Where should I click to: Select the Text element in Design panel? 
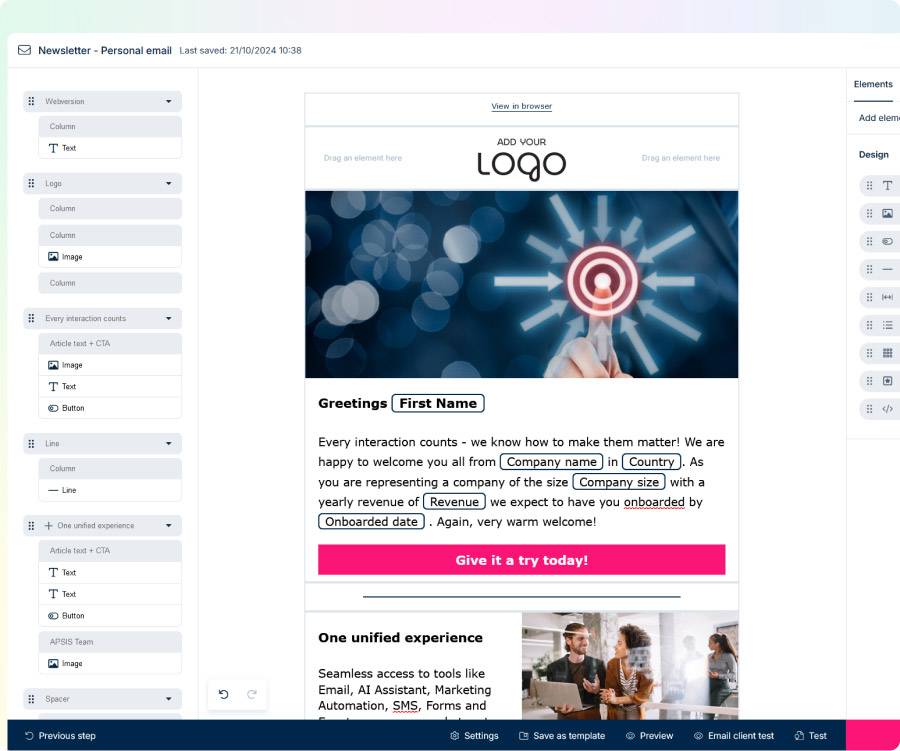(x=887, y=186)
